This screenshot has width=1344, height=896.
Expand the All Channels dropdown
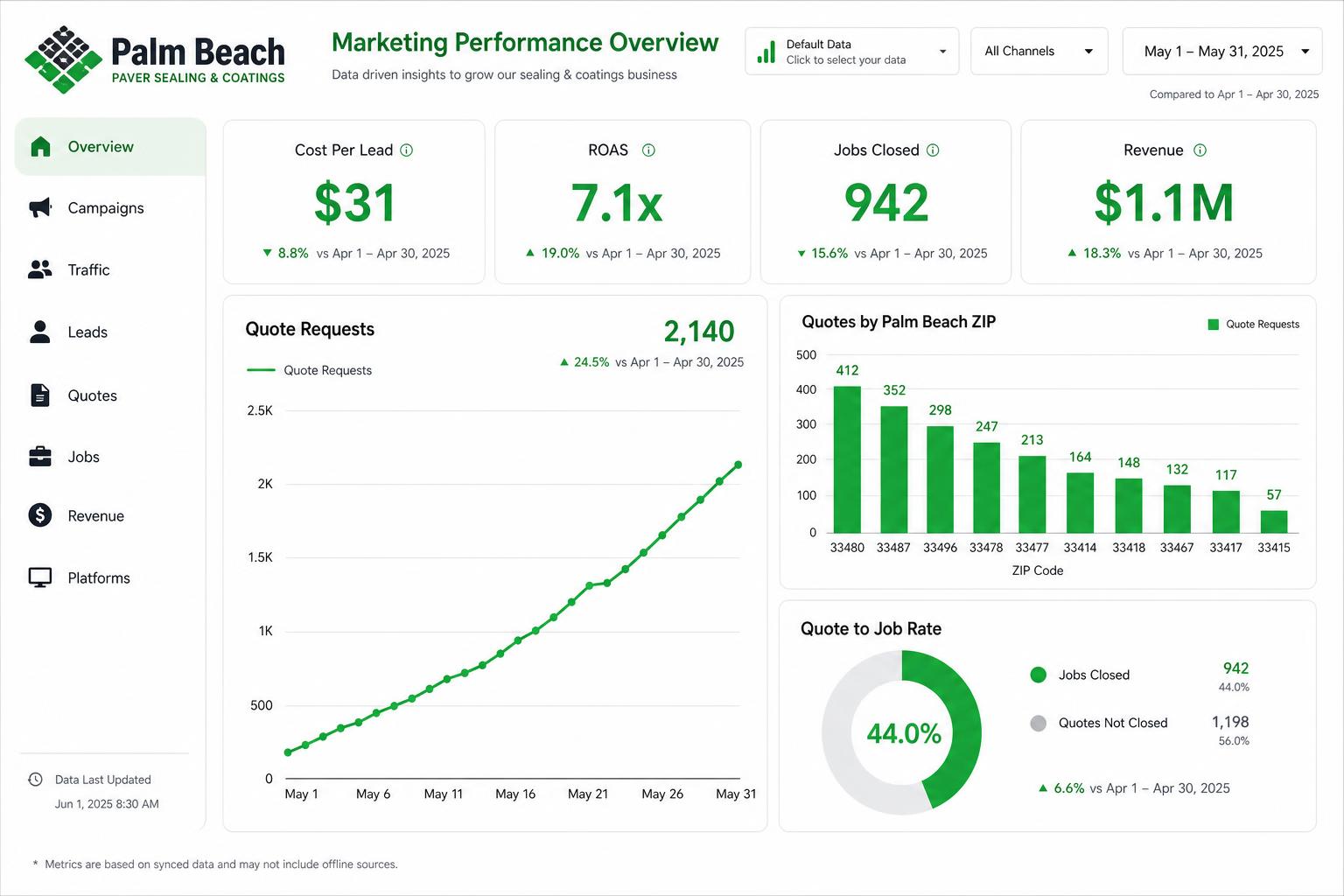click(x=1039, y=52)
